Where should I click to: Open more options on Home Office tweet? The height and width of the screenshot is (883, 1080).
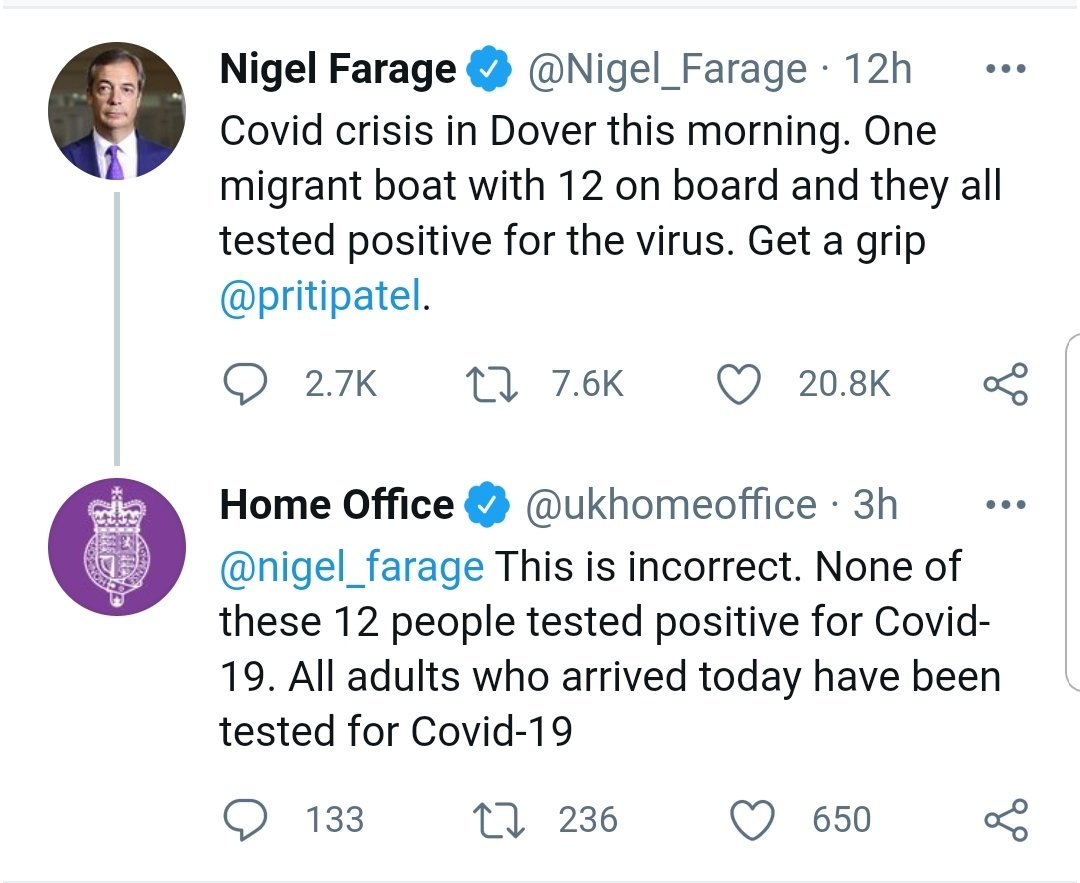tap(1005, 505)
